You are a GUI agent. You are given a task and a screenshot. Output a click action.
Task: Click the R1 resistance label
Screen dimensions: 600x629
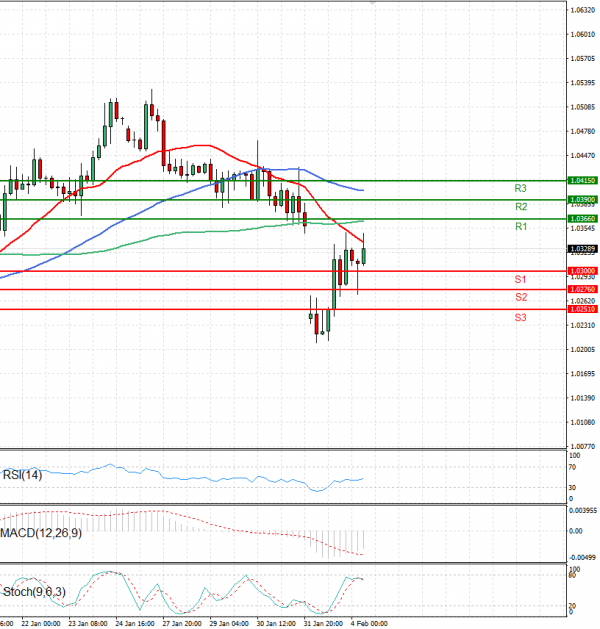point(521,227)
